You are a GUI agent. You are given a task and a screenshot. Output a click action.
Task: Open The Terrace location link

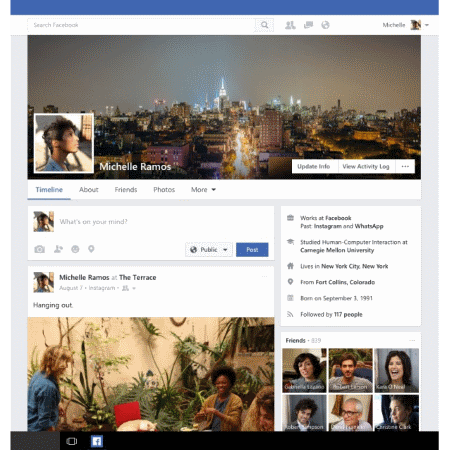137,277
